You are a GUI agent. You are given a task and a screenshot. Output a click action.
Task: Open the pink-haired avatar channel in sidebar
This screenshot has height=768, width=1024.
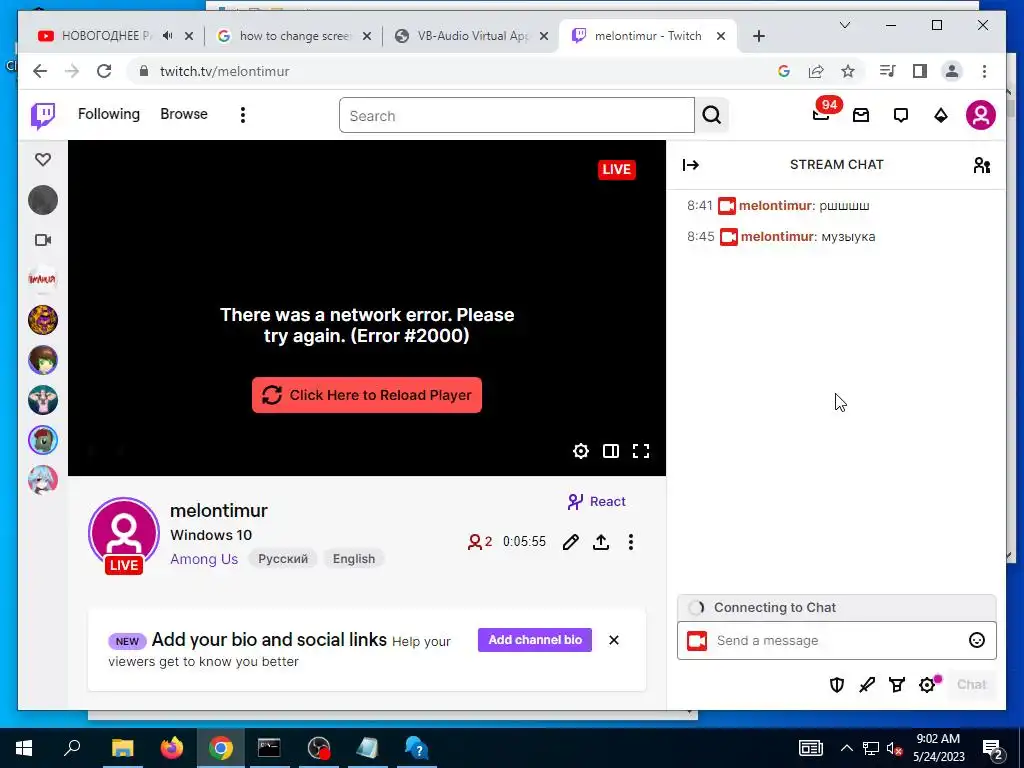point(43,480)
